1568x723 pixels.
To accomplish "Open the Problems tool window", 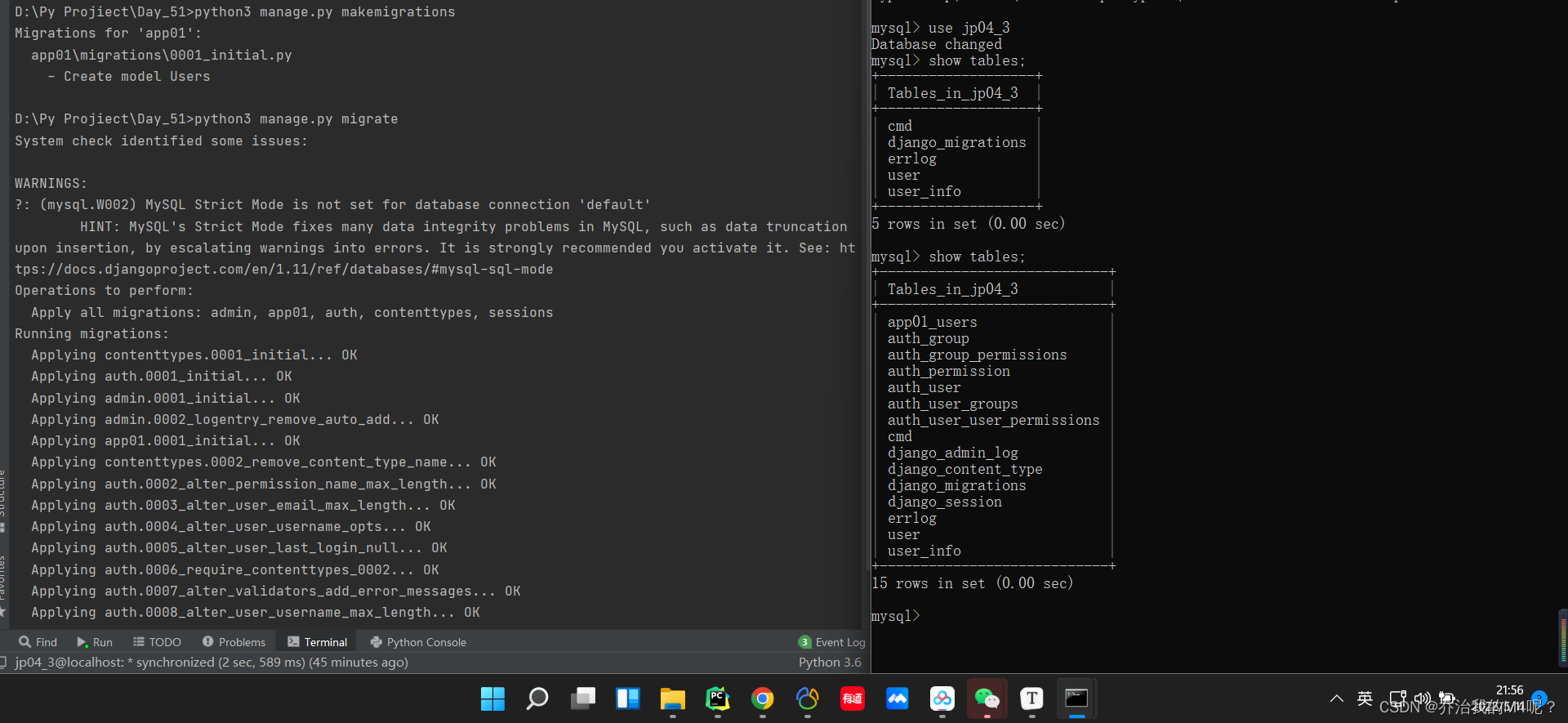I will (234, 642).
